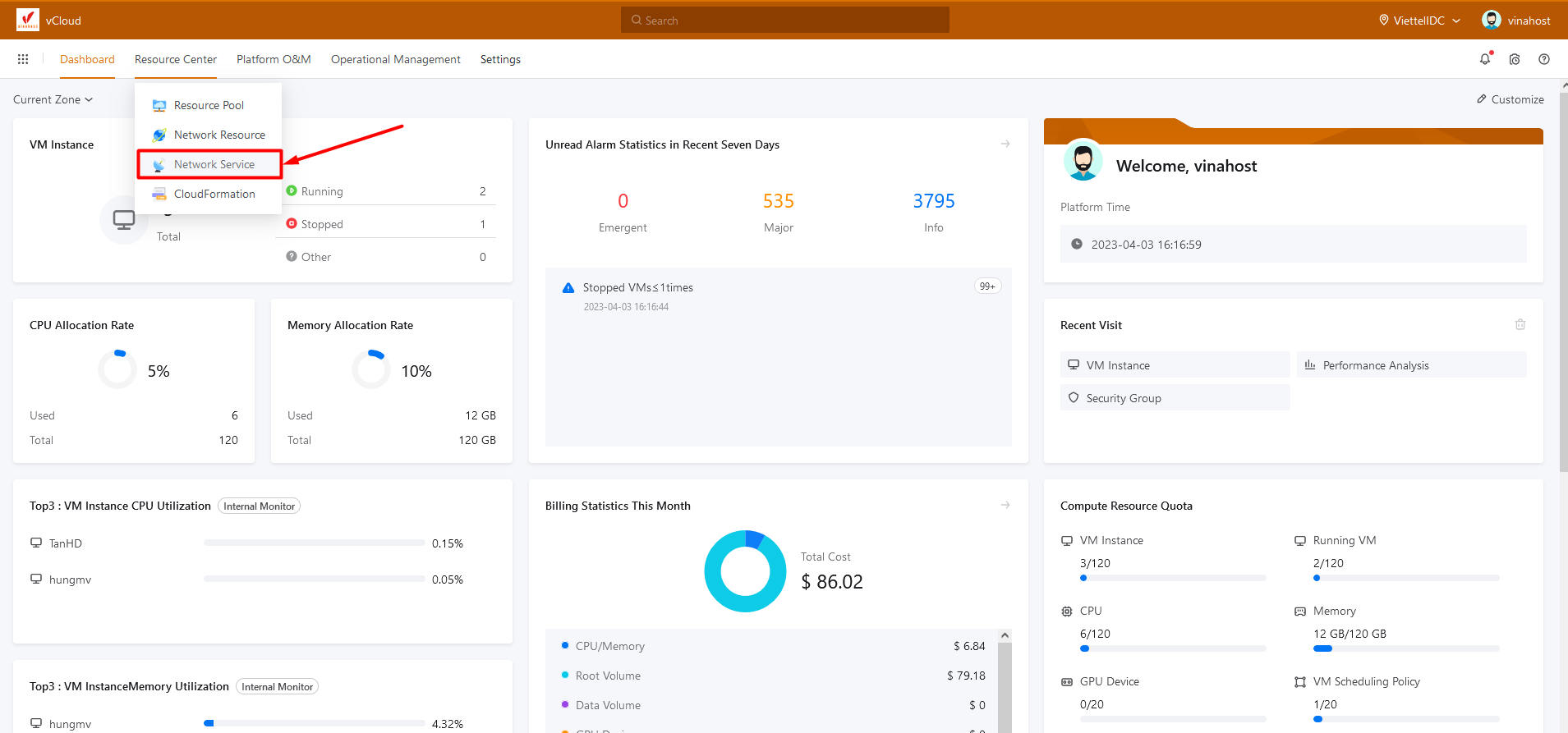
Task: Open alarm statistics details arrow
Action: (1005, 144)
